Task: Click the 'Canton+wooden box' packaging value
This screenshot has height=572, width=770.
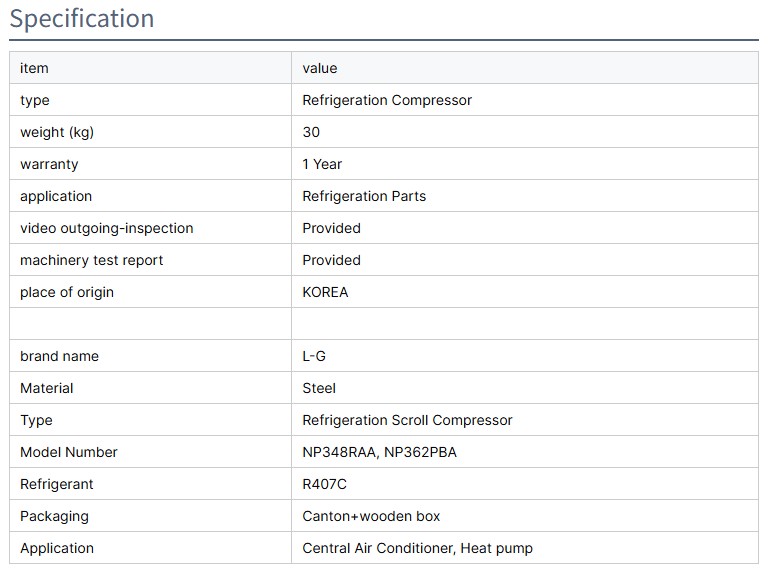Action: click(371, 516)
